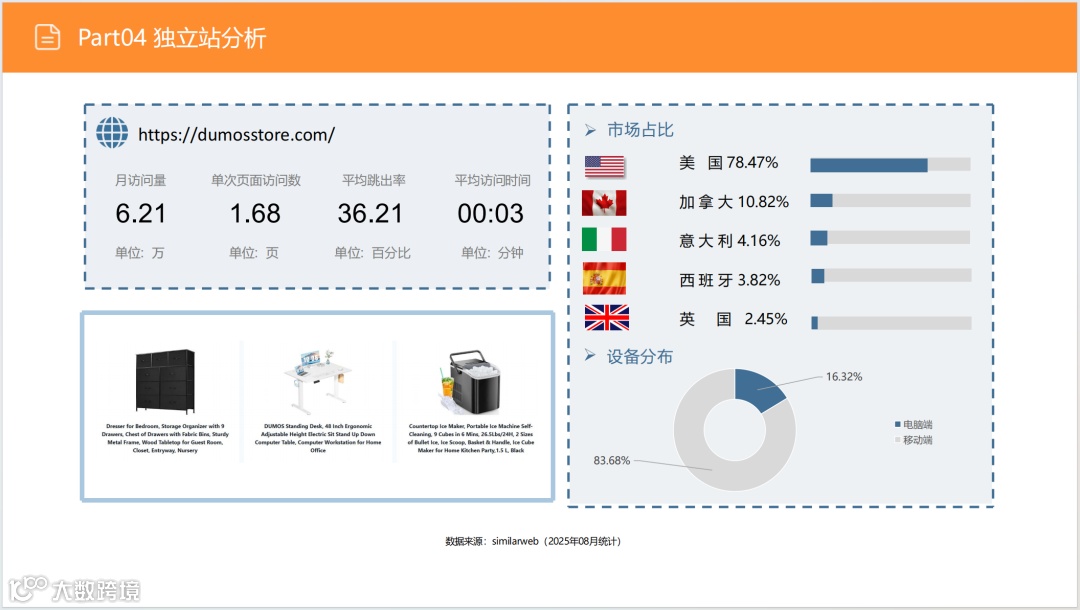Click the 意大利 4.16% label
The image size is (1080, 610).
(729, 241)
